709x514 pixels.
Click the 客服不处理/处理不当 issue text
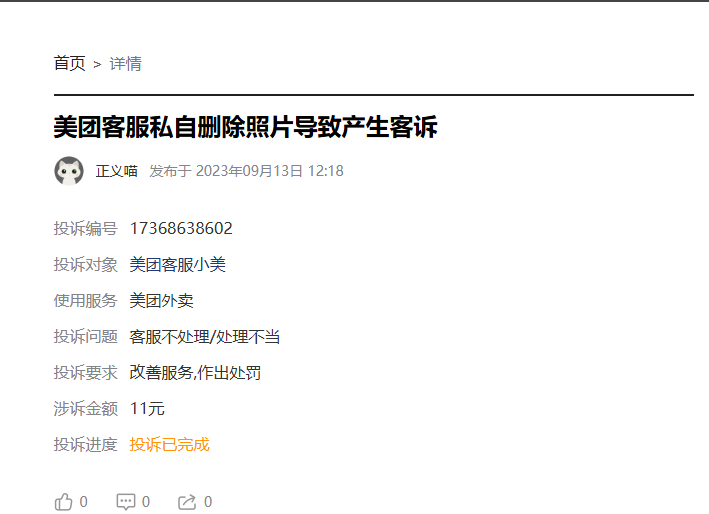[204, 337]
